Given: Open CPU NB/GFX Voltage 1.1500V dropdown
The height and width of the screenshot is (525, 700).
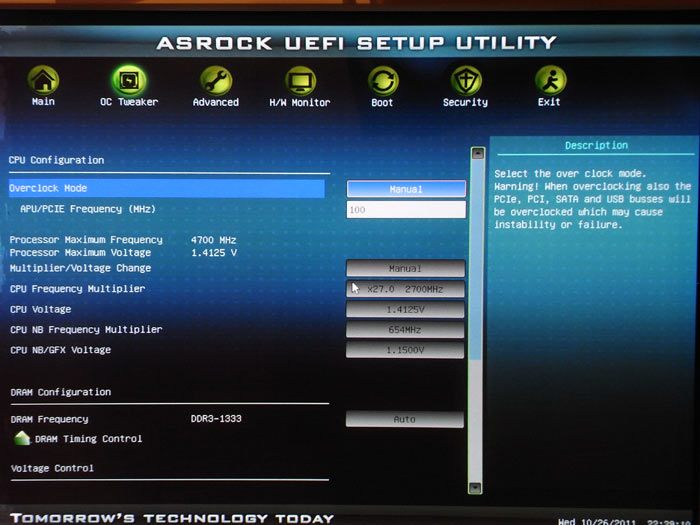Looking at the screenshot, I should pyautogui.click(x=405, y=350).
